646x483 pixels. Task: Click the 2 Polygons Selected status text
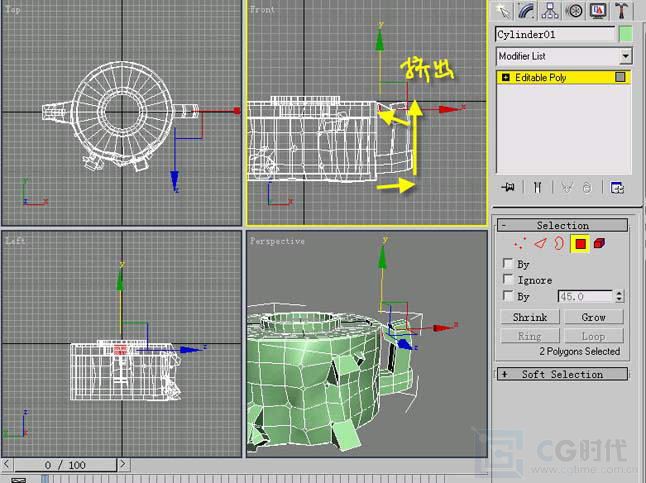580,351
